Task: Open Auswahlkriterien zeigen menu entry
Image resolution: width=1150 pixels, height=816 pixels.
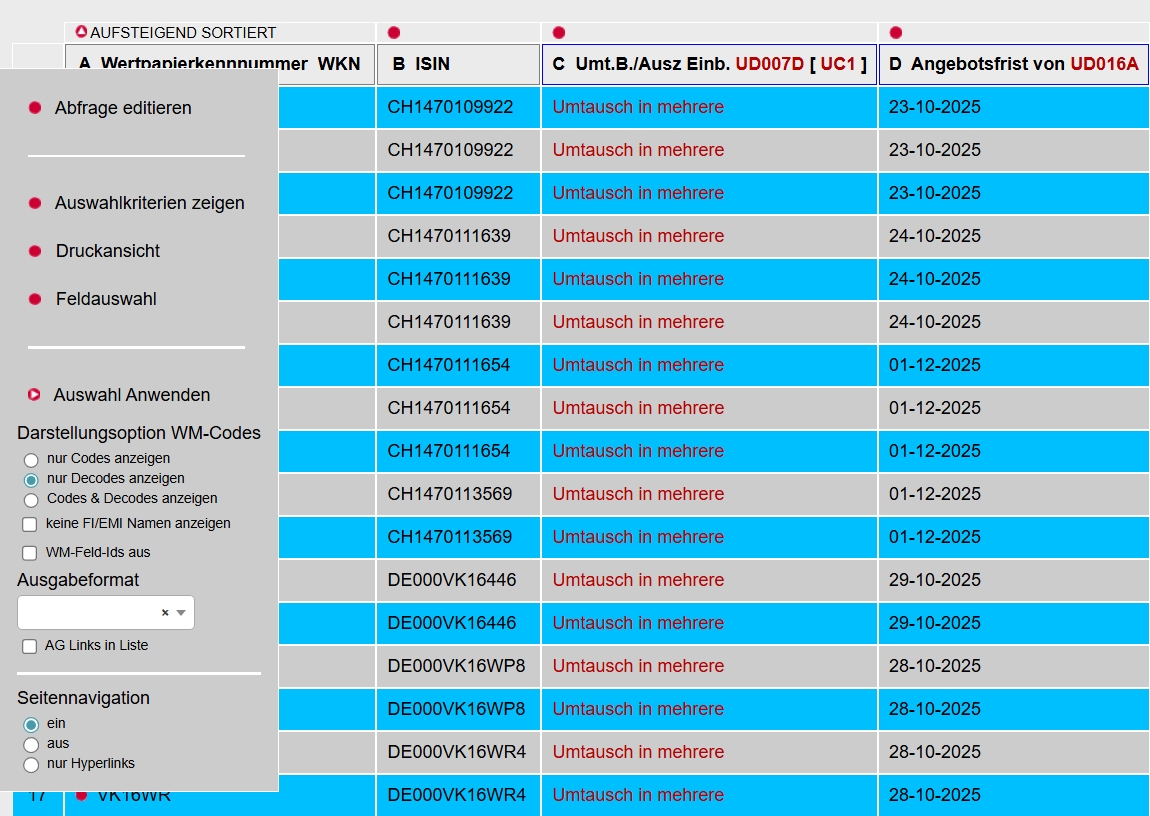Action: coord(149,203)
